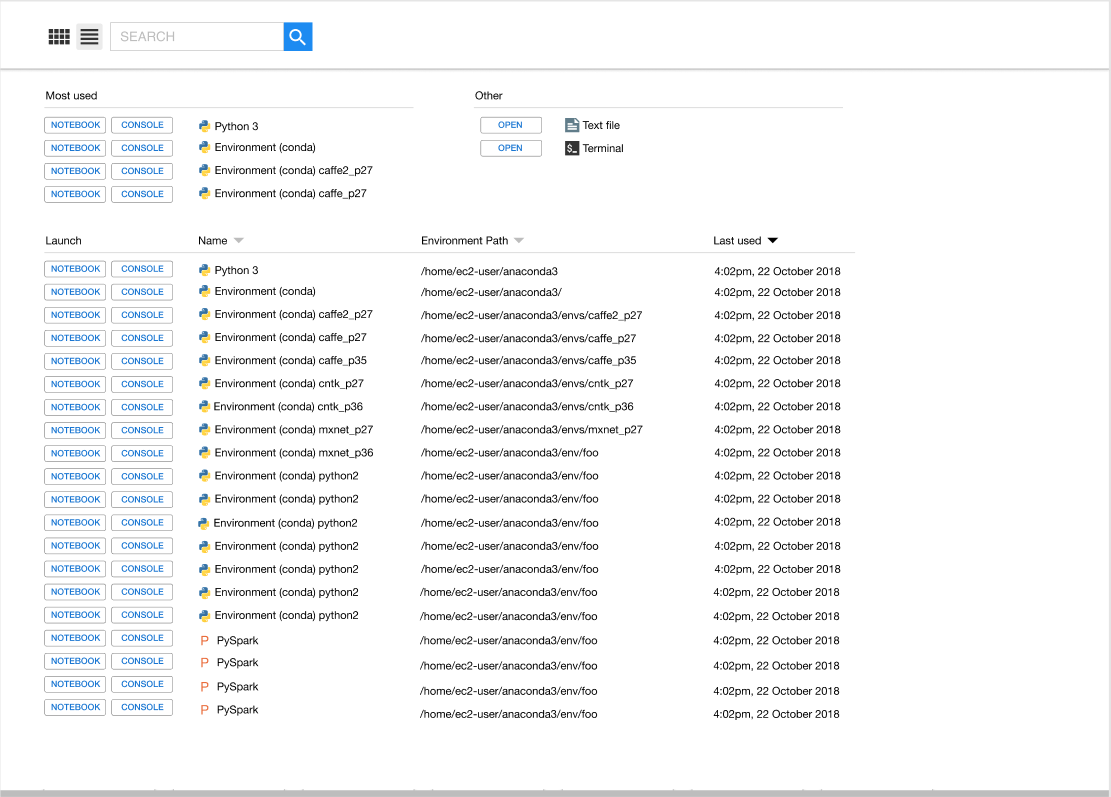Viewport: 1111px width, 797px height.
Task: Click the Launch column header
Action: point(64,241)
